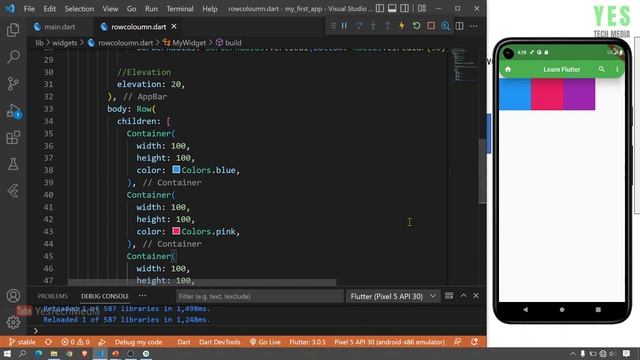Click Pixel 5 API 30 device selector
This screenshot has height=360, width=640.
coord(389,342)
